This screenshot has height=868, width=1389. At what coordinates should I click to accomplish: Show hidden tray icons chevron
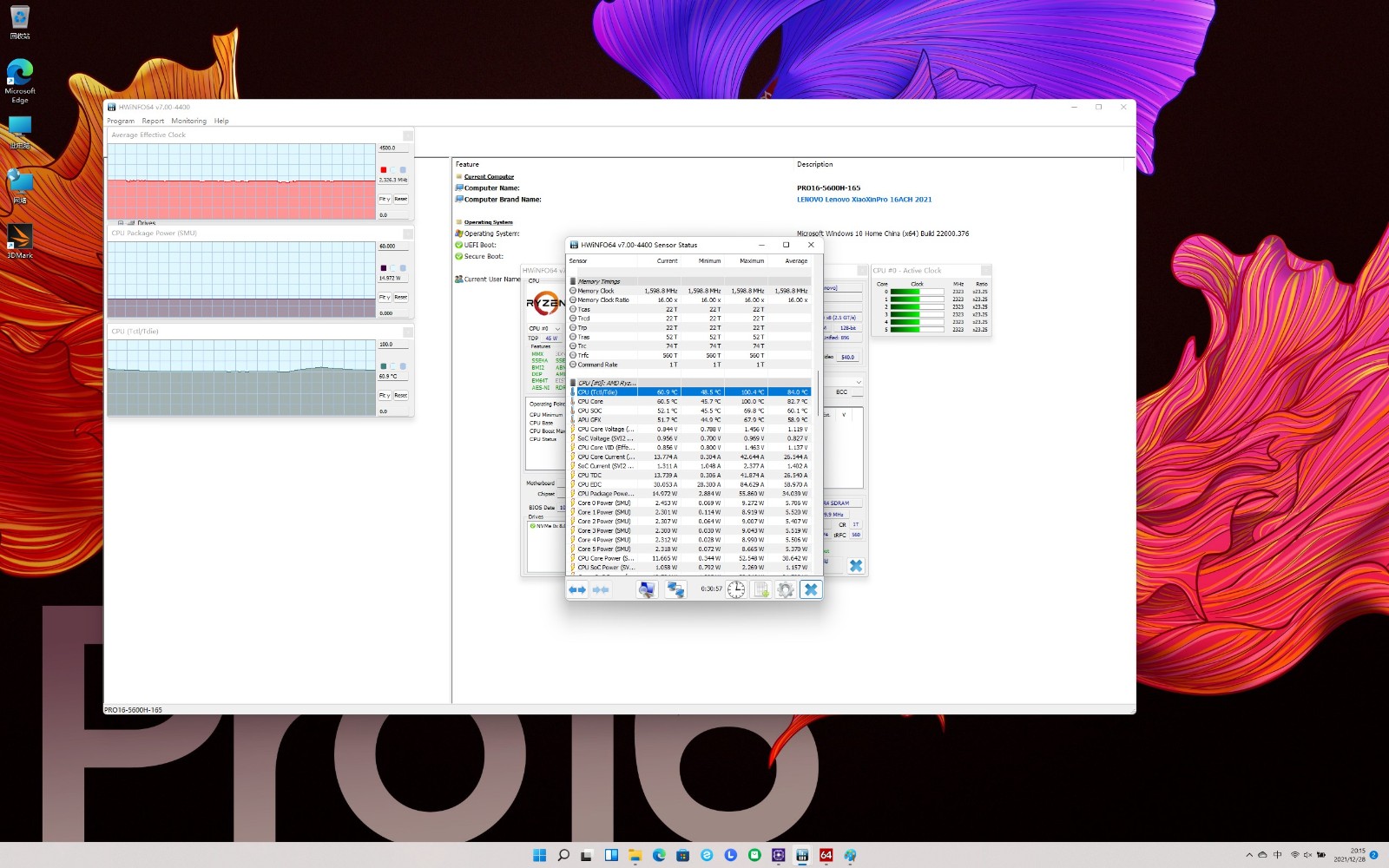[1249, 855]
